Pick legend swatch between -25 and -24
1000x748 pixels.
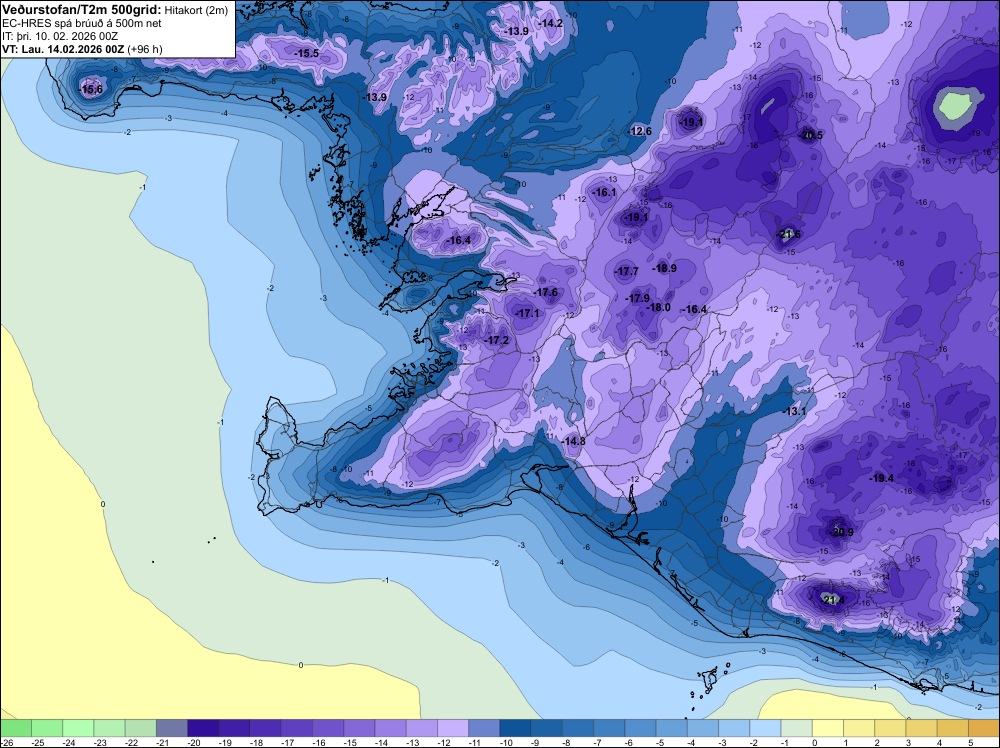pos(47,728)
